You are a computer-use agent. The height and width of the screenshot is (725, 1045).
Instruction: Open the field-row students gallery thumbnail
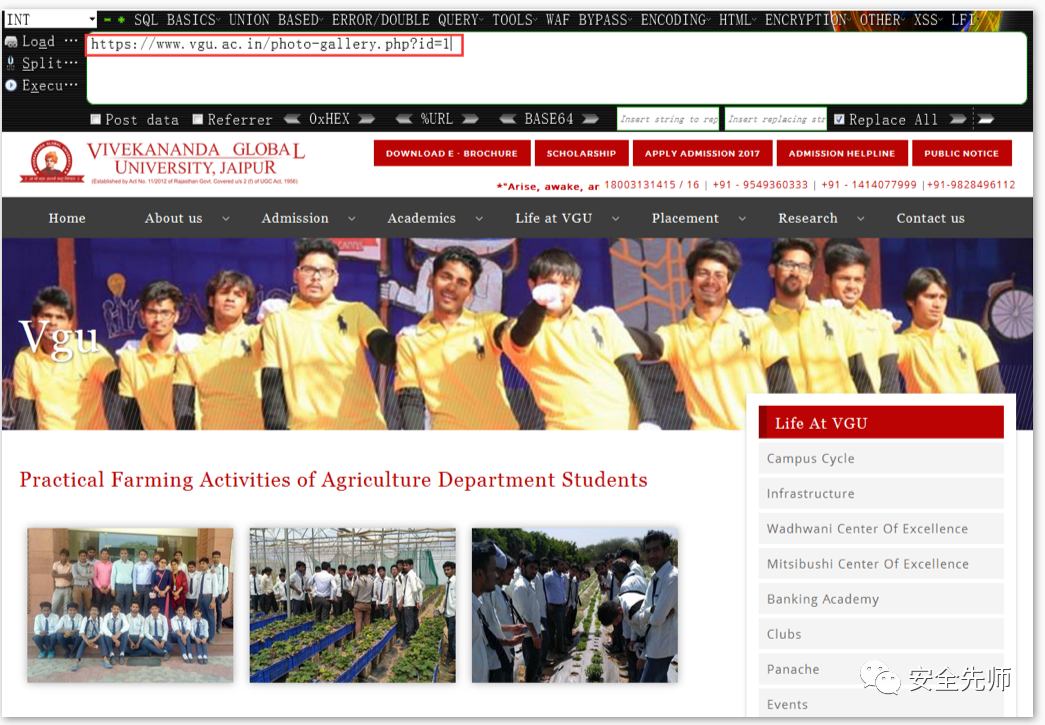(x=574, y=605)
